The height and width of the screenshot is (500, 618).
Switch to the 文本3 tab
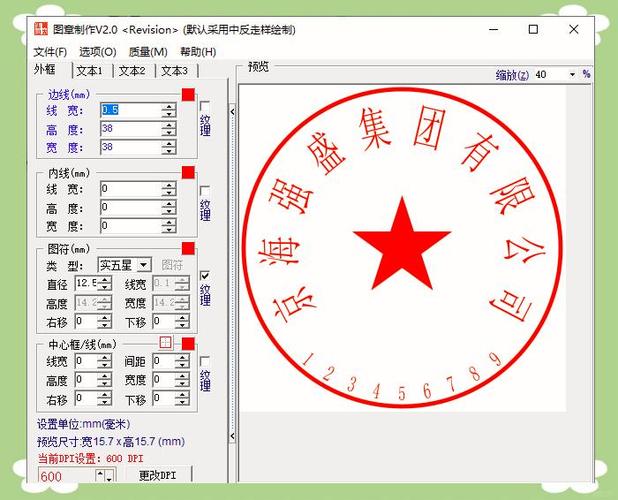point(174,71)
